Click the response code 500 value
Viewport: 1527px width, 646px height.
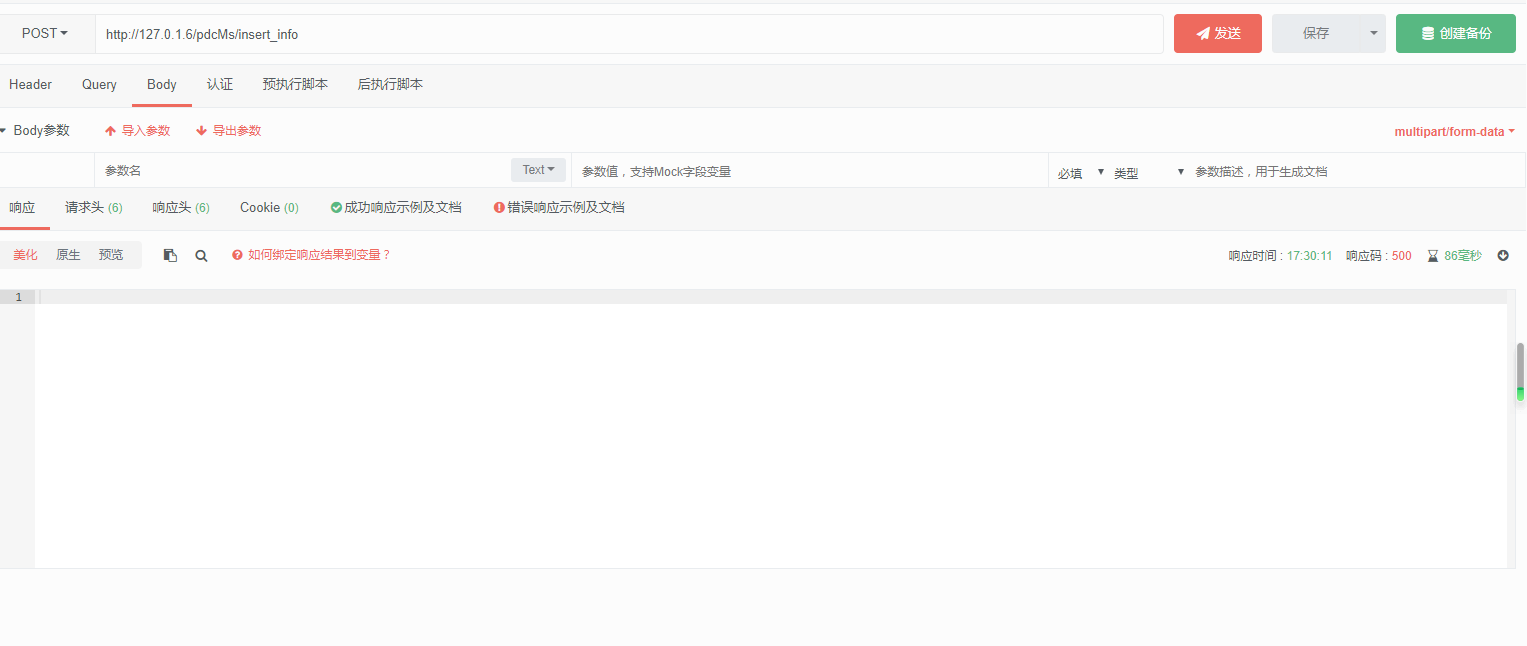click(x=1401, y=256)
